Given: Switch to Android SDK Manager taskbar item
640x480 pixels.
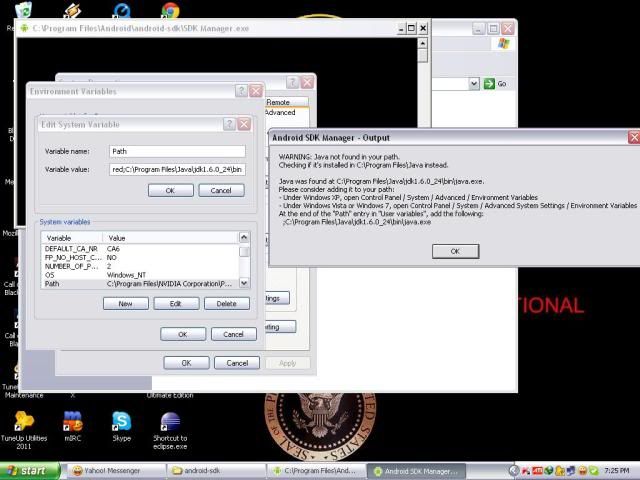Looking at the screenshot, I should [x=417, y=471].
